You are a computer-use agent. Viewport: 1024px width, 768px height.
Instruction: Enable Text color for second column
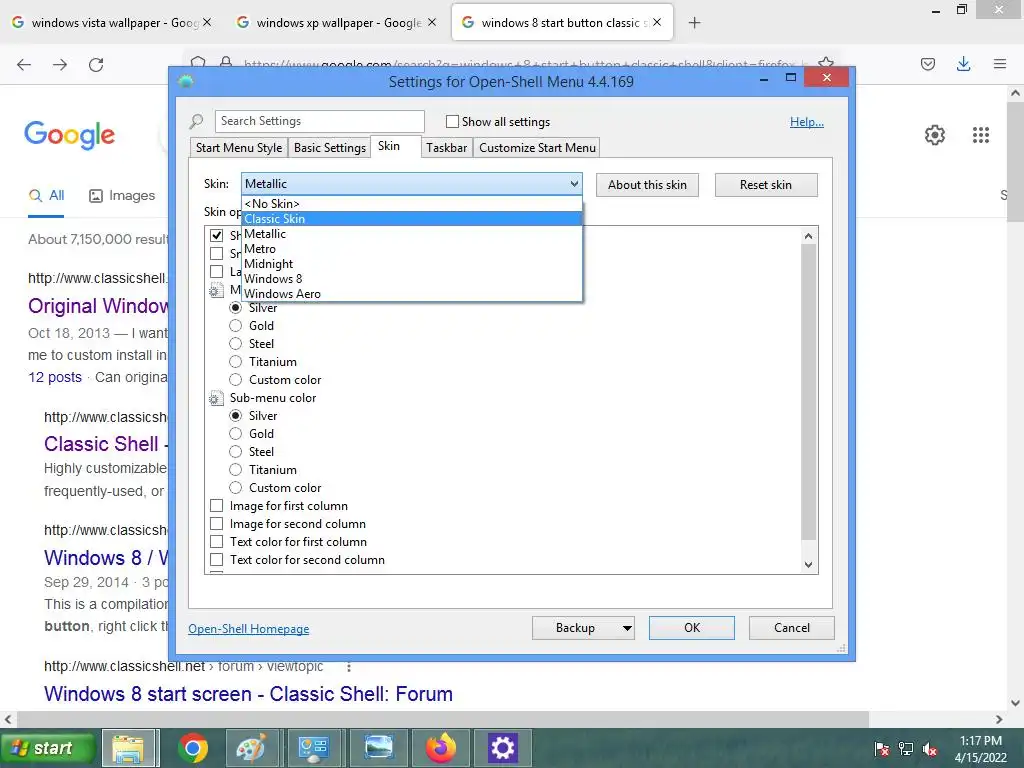(217, 560)
